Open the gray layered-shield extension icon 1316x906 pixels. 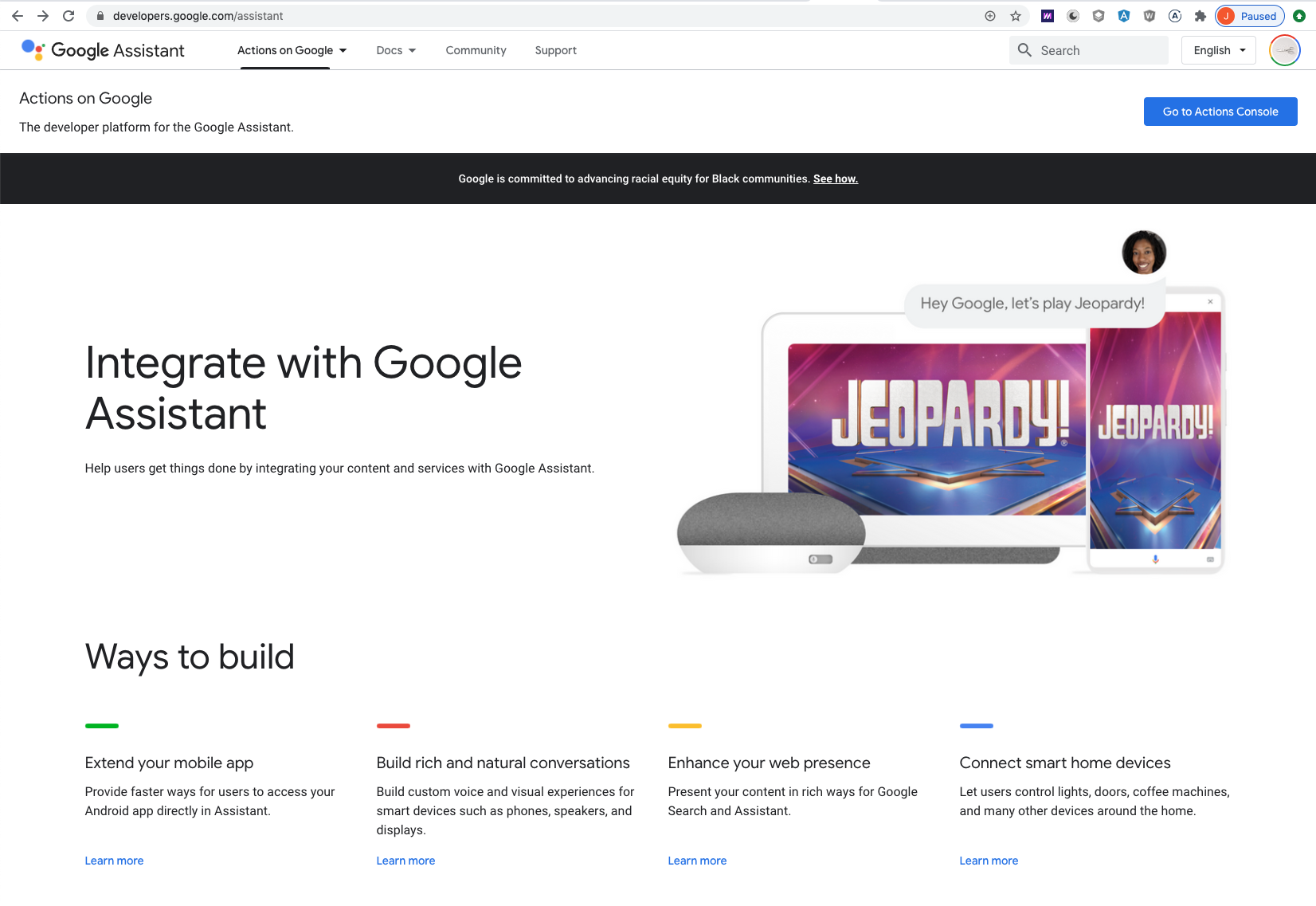tap(1099, 16)
